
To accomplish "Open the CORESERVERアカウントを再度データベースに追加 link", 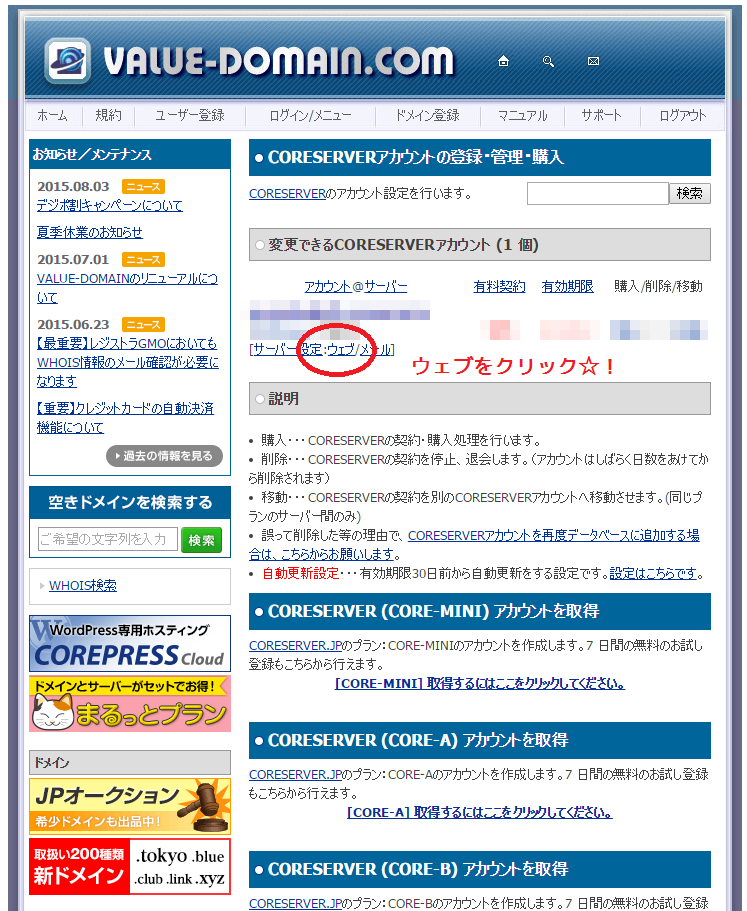I will click(x=474, y=544).
